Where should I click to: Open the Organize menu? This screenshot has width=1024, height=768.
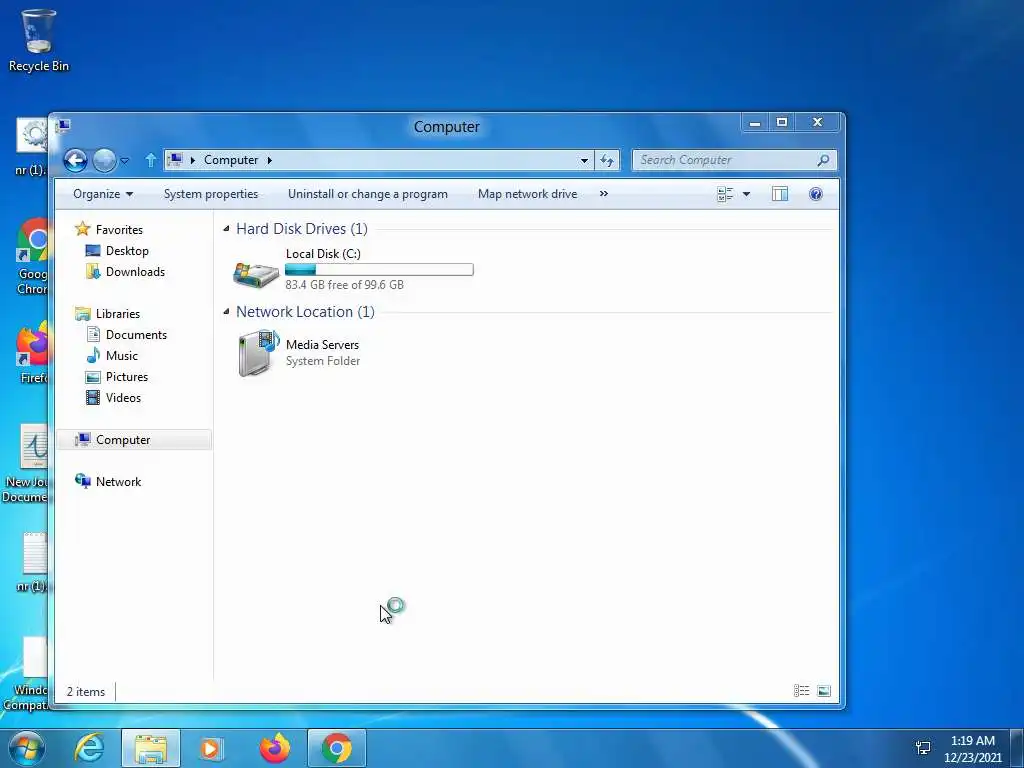[103, 194]
